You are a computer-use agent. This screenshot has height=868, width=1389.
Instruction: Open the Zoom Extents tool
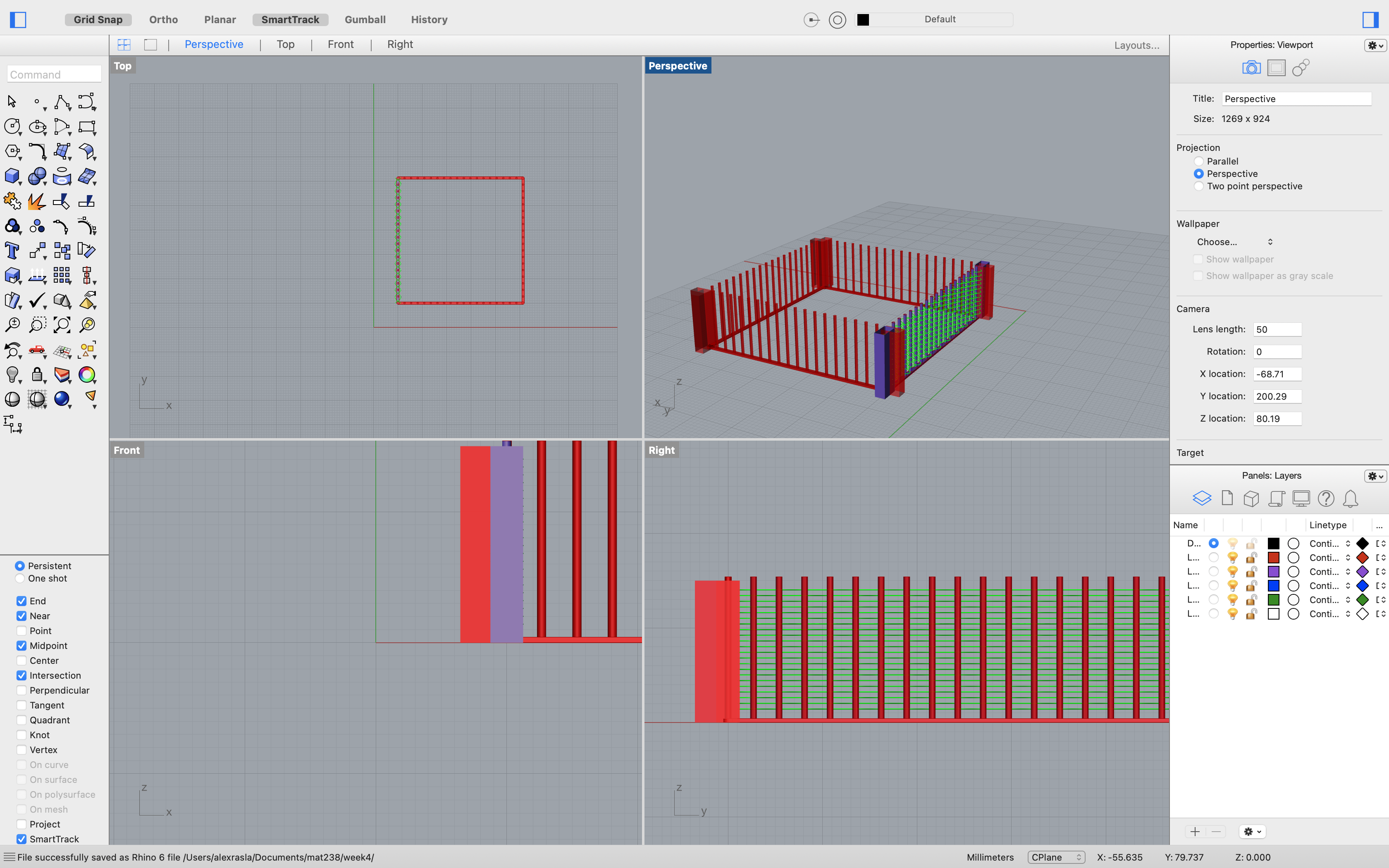pyautogui.click(x=62, y=325)
